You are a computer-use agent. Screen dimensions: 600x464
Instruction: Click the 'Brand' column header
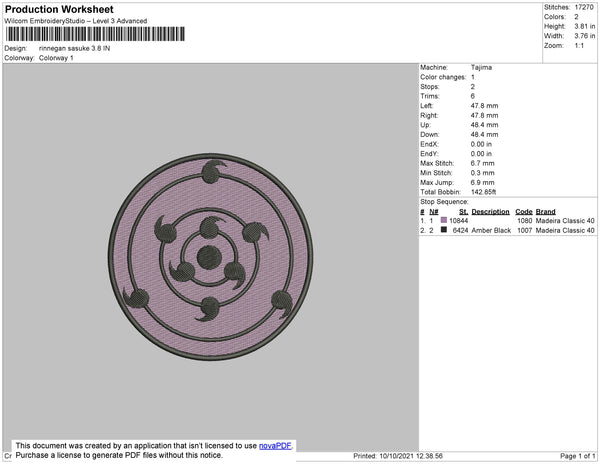pyautogui.click(x=545, y=212)
